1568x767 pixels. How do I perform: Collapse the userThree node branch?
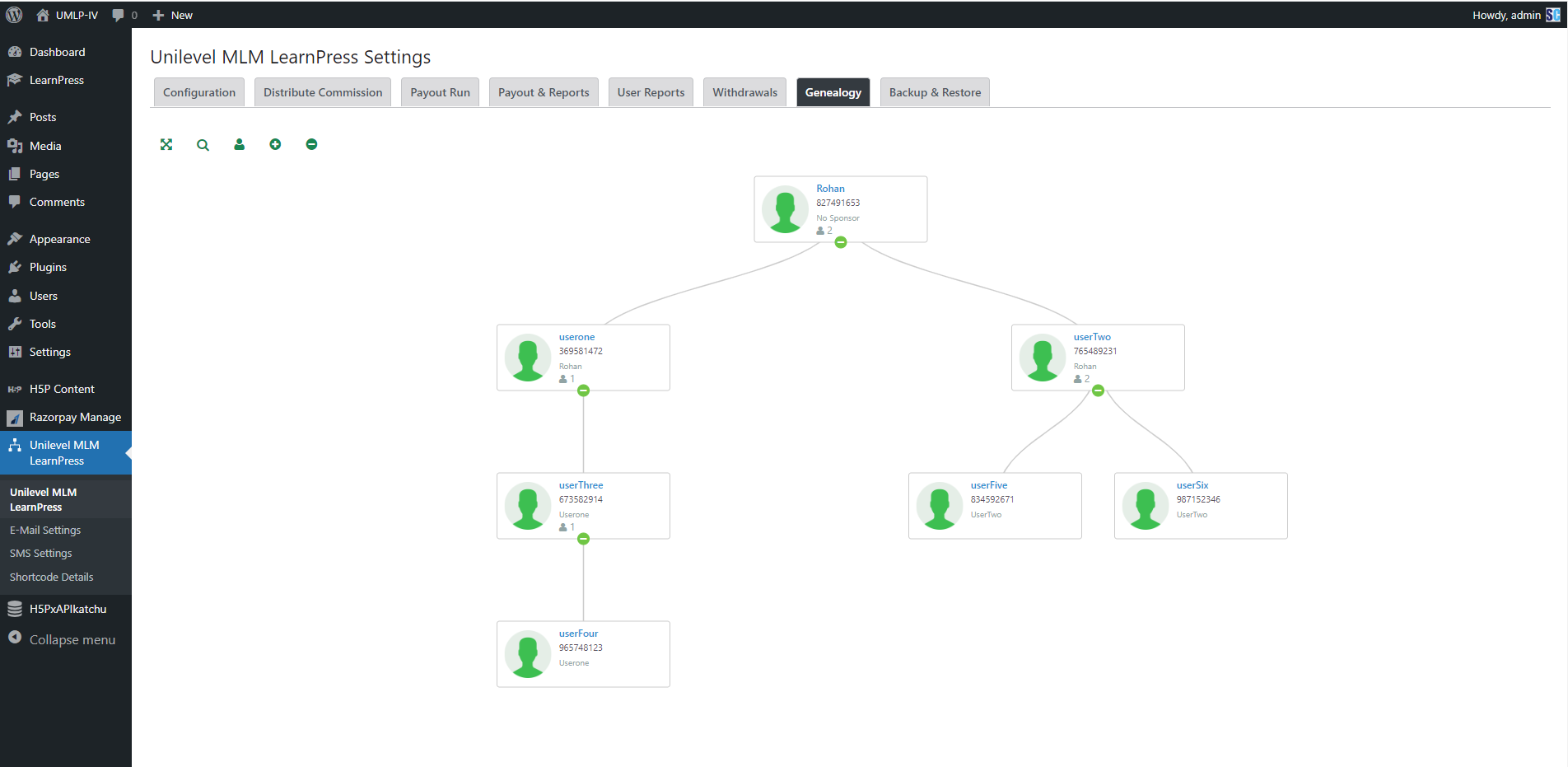coord(583,539)
